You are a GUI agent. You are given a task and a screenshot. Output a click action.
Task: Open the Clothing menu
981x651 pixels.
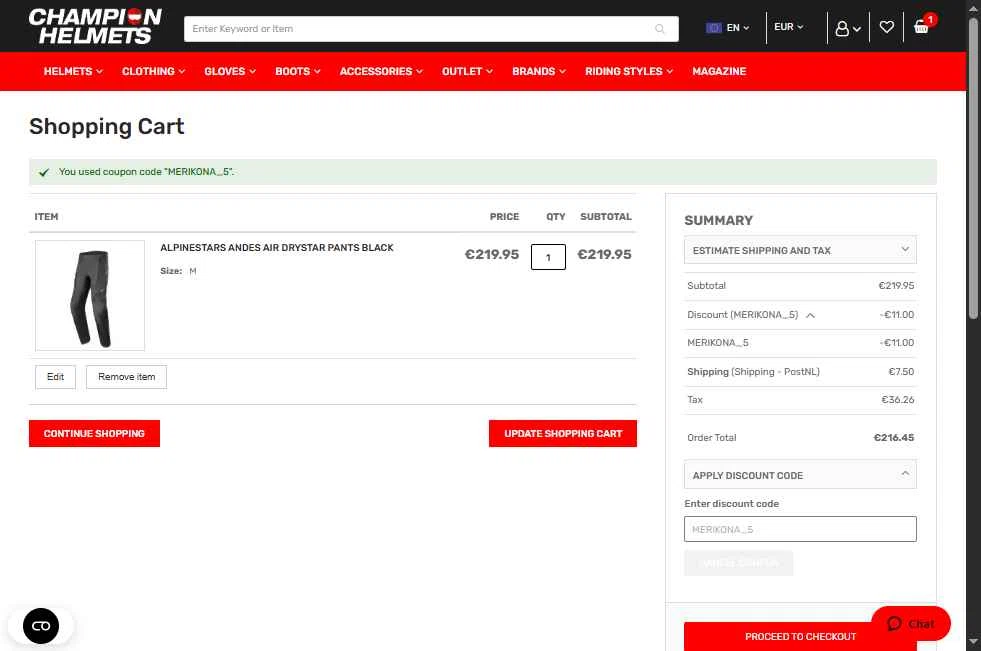(x=153, y=71)
